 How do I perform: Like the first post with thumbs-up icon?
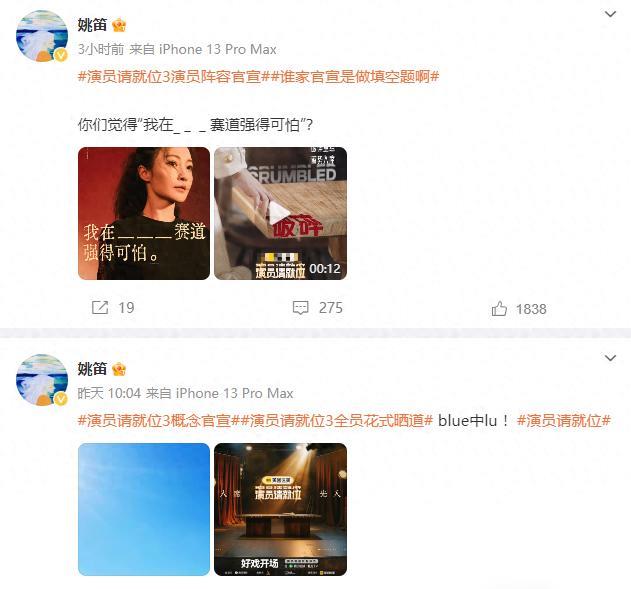tap(499, 309)
